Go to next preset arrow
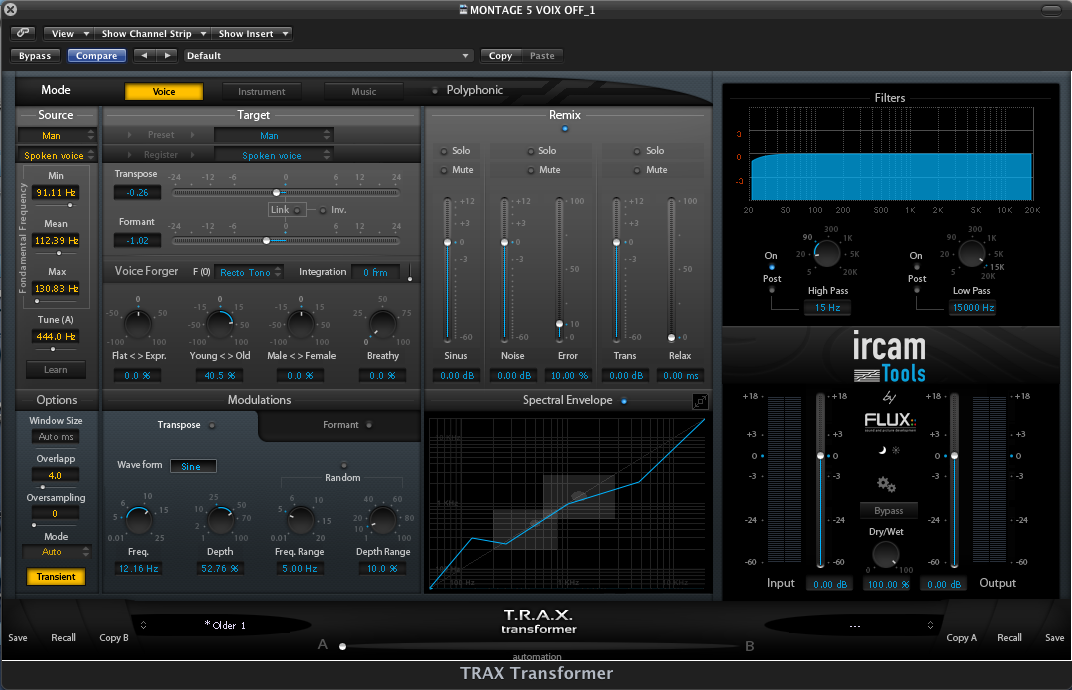This screenshot has width=1072, height=690. pos(167,55)
